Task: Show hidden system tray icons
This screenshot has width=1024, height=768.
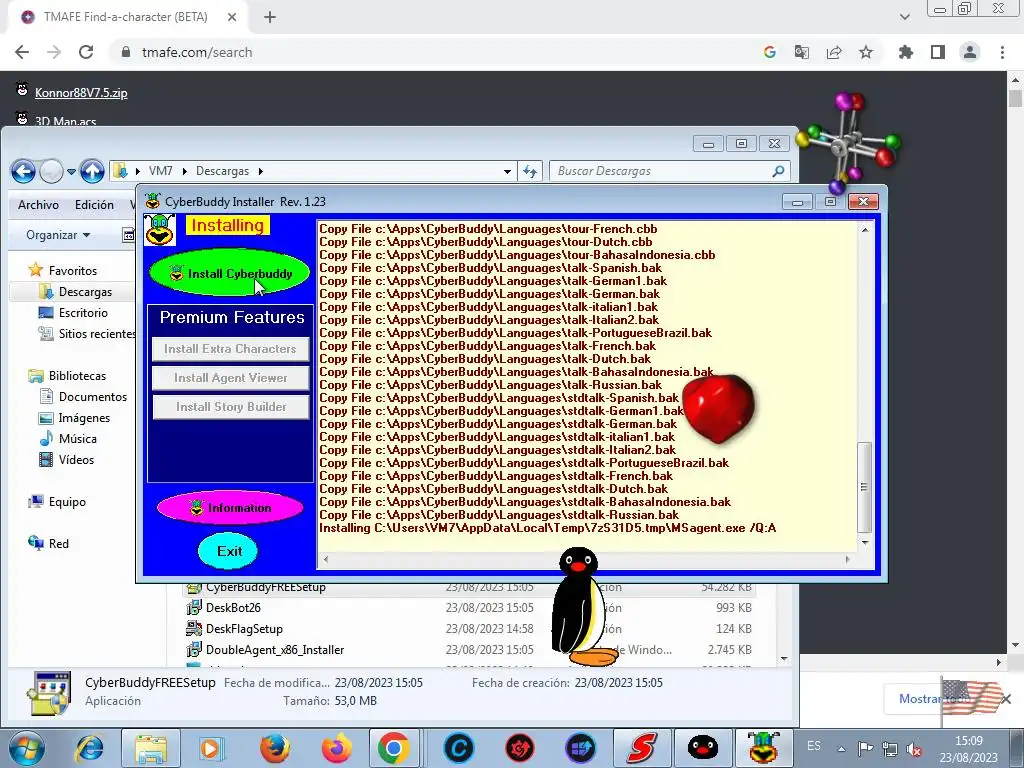Action: point(842,750)
